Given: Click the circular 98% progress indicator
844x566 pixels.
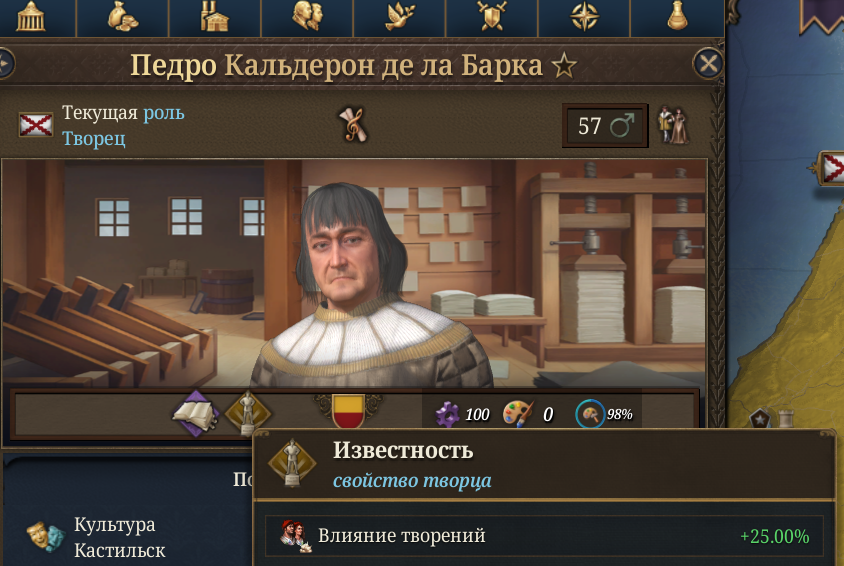Looking at the screenshot, I should click(590, 414).
